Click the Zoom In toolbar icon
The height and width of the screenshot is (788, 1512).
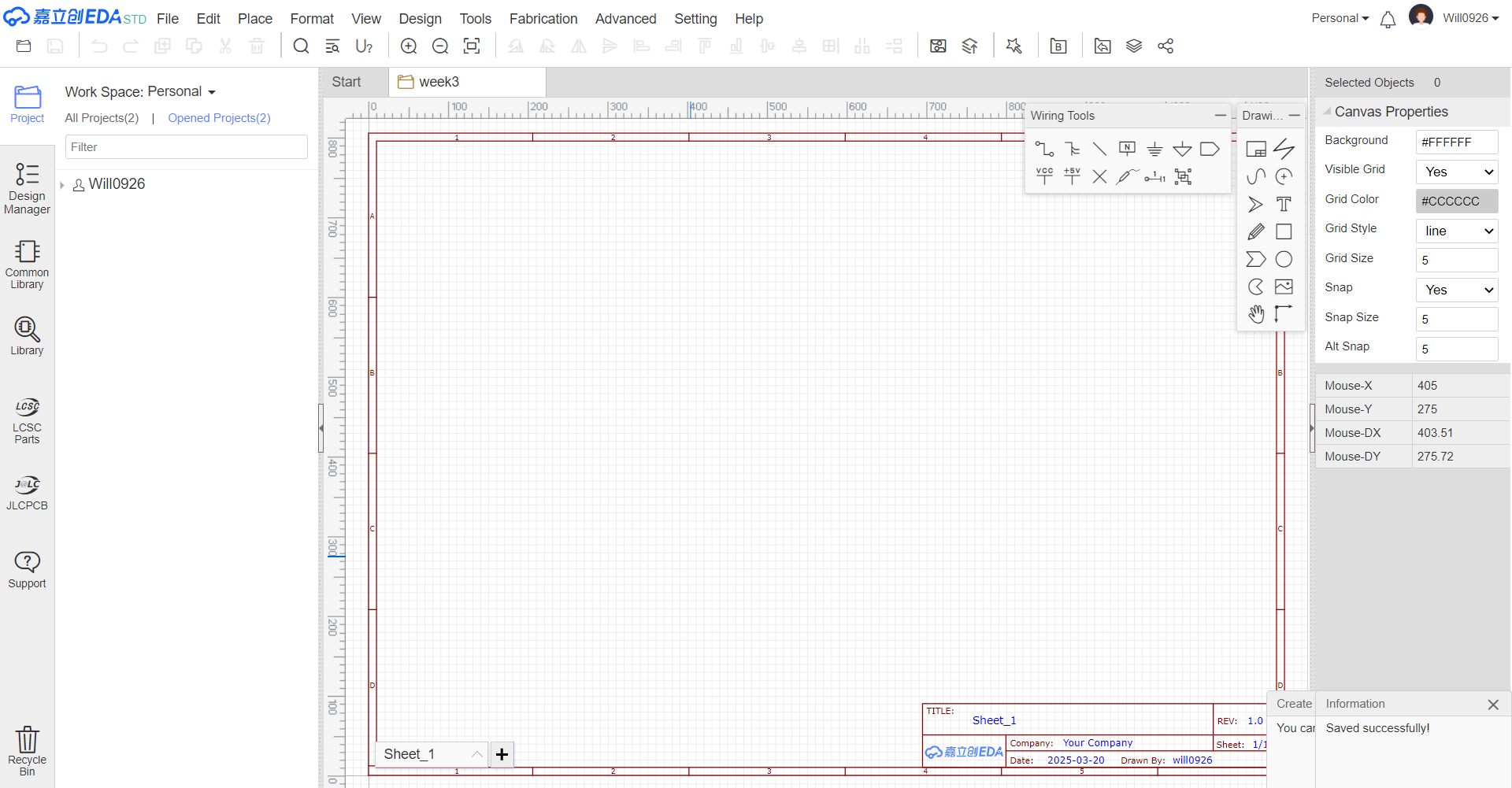coord(409,46)
